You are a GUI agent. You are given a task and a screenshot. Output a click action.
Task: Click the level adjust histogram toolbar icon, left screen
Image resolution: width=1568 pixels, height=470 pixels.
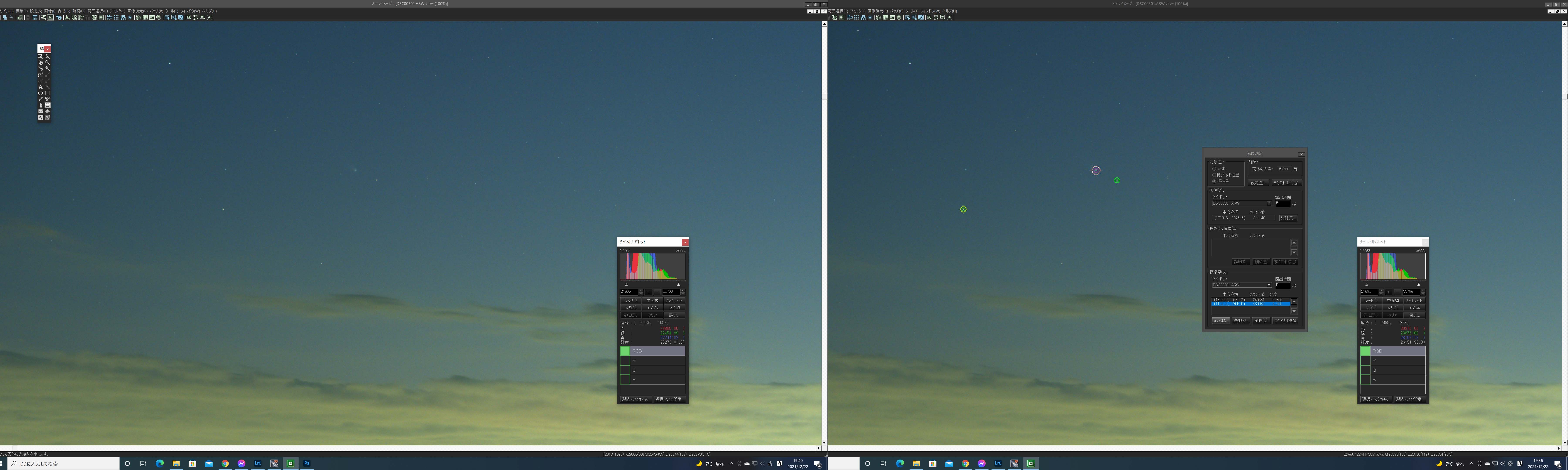point(68,18)
